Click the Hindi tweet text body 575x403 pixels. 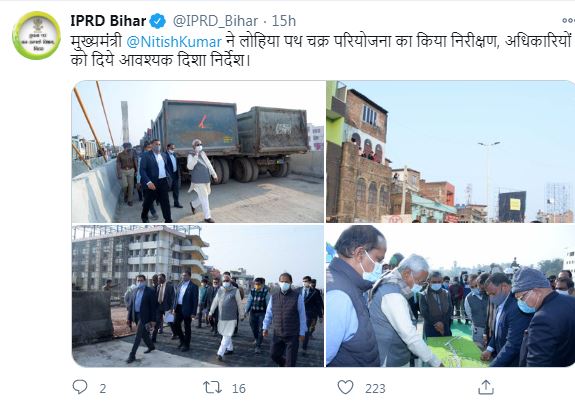click(322, 51)
